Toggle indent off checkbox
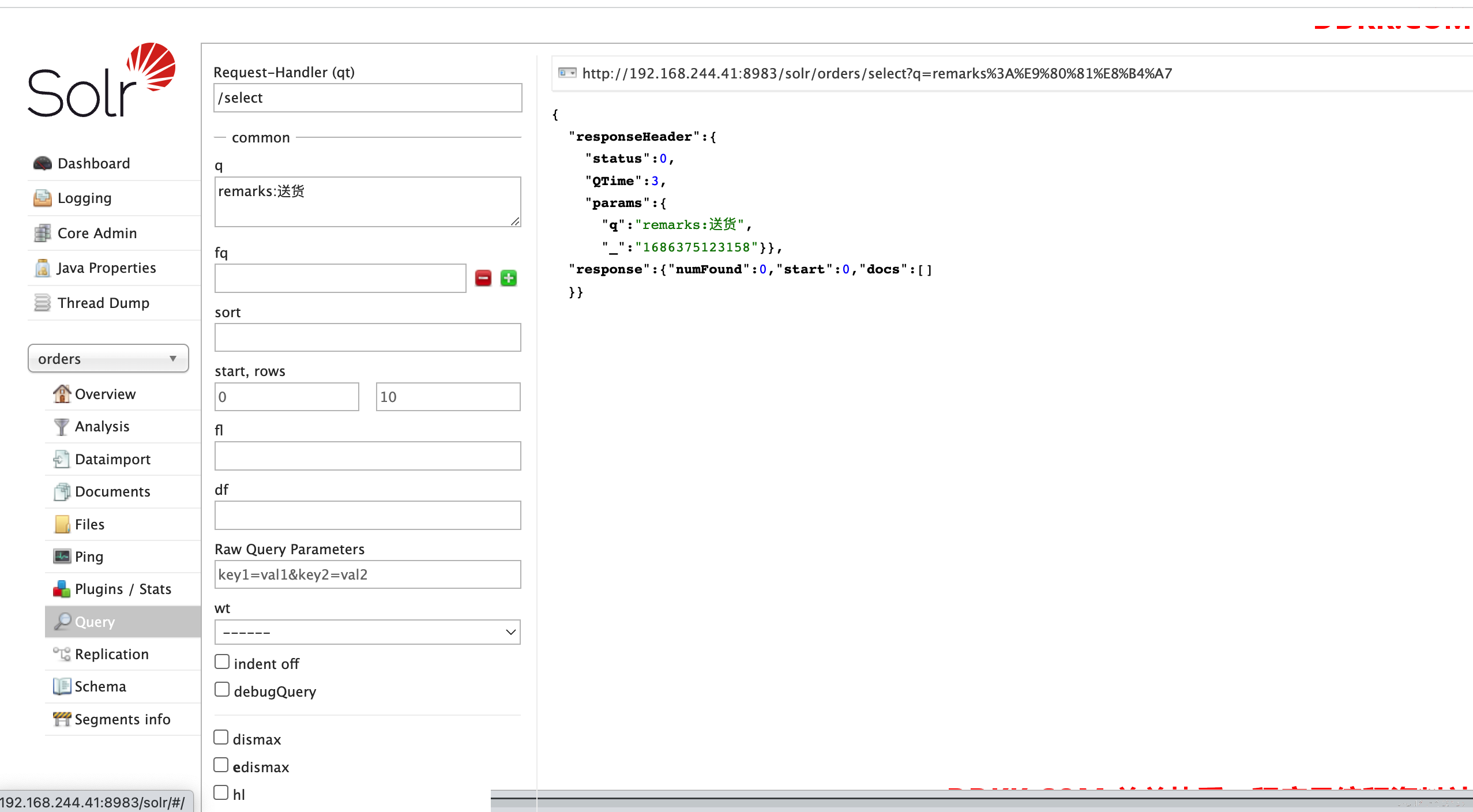This screenshot has height=812, width=1473. pos(221,663)
